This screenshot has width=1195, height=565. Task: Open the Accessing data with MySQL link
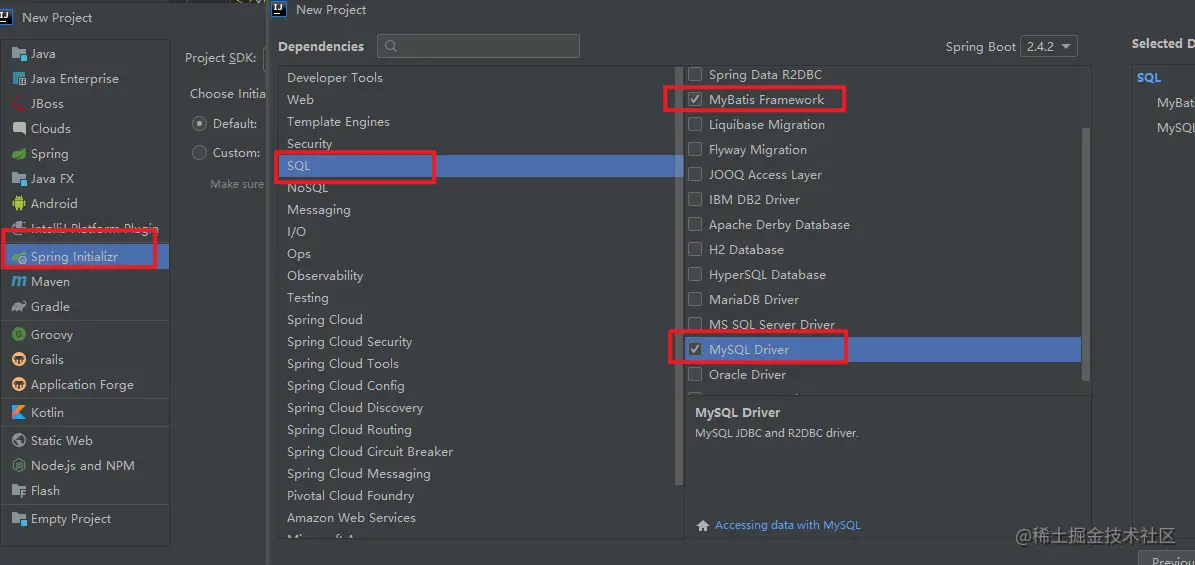(x=787, y=525)
